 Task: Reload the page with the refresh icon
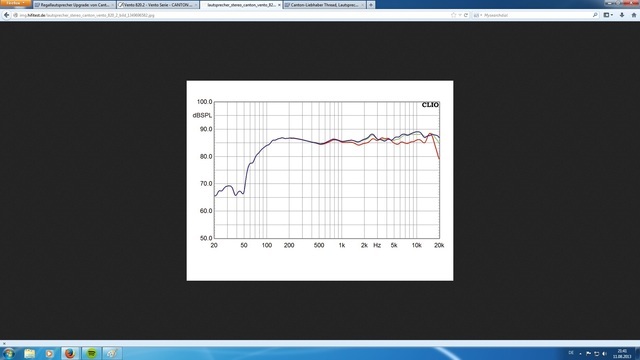point(466,15)
